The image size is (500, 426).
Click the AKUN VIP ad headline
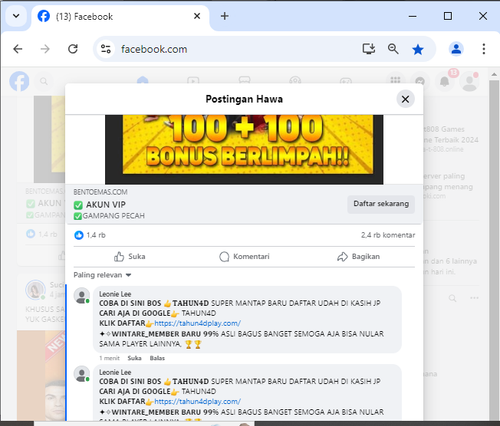tap(106, 204)
